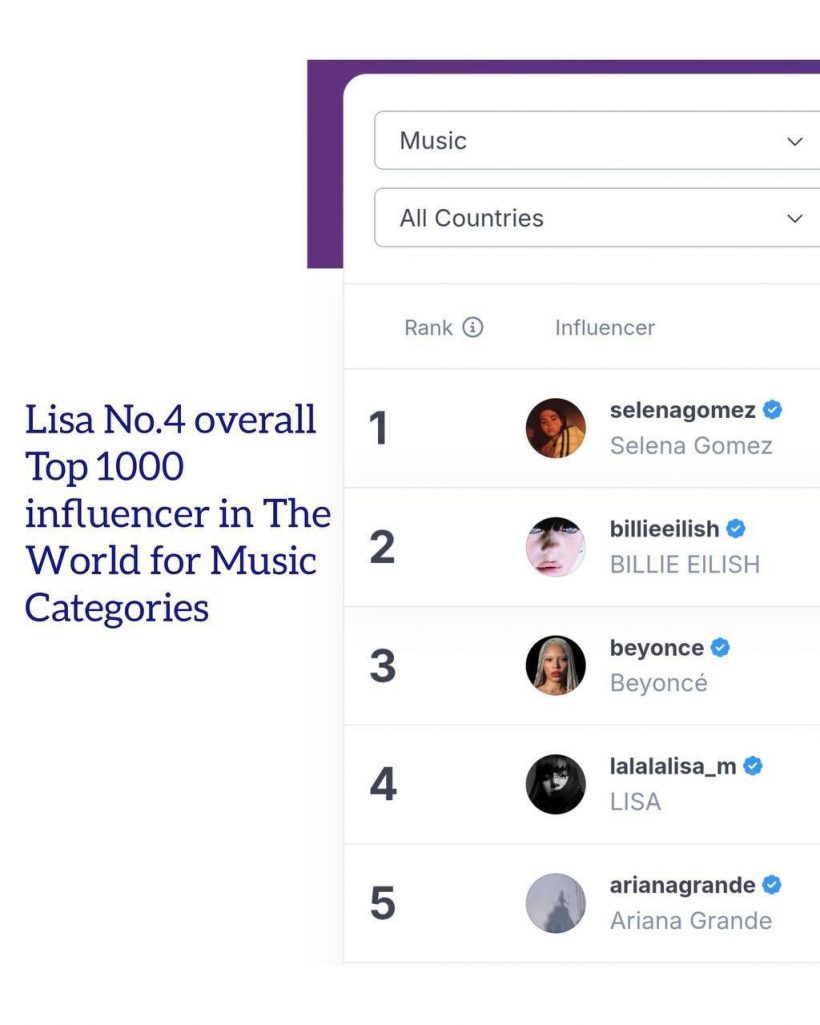Open the All Countries dropdown
This screenshot has width=820, height=1025.
[x=597, y=218]
